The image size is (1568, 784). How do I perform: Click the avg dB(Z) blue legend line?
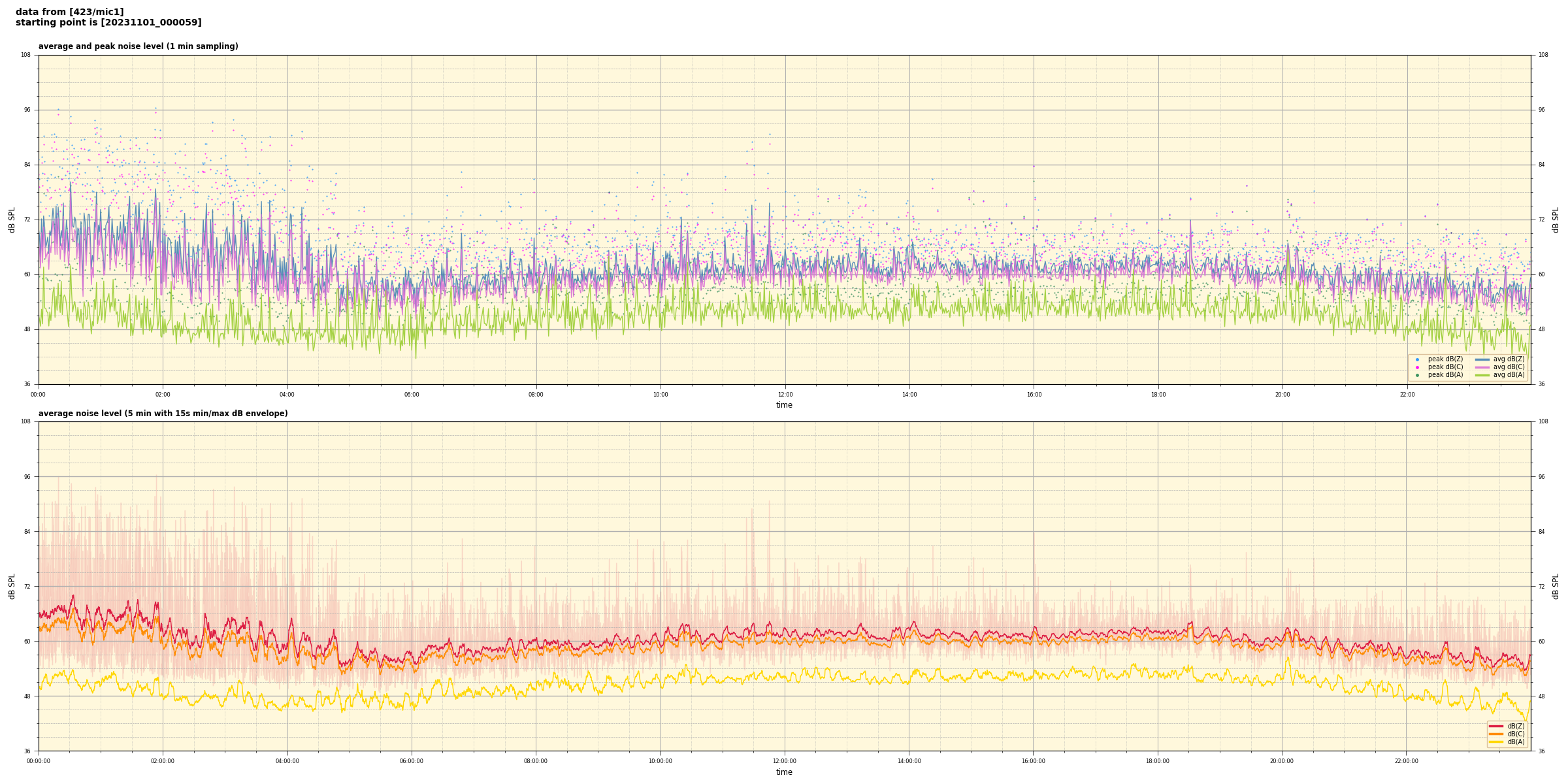(x=1482, y=359)
